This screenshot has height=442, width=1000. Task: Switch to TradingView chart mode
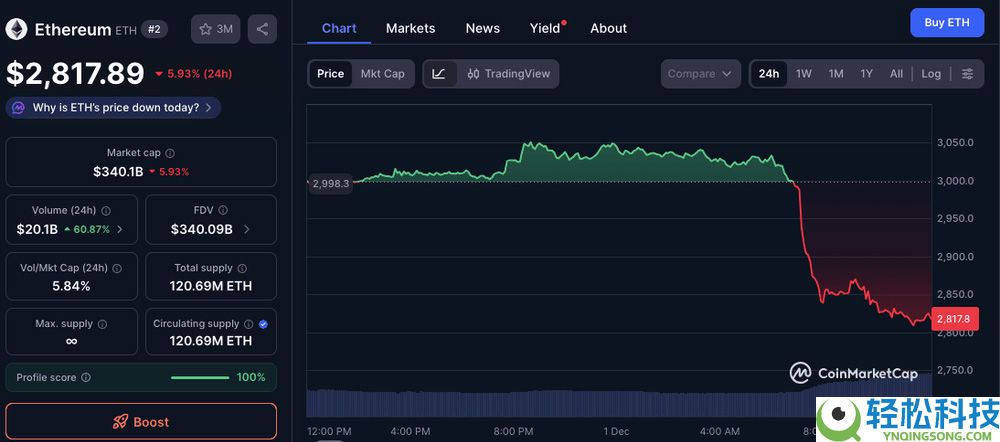tap(508, 74)
